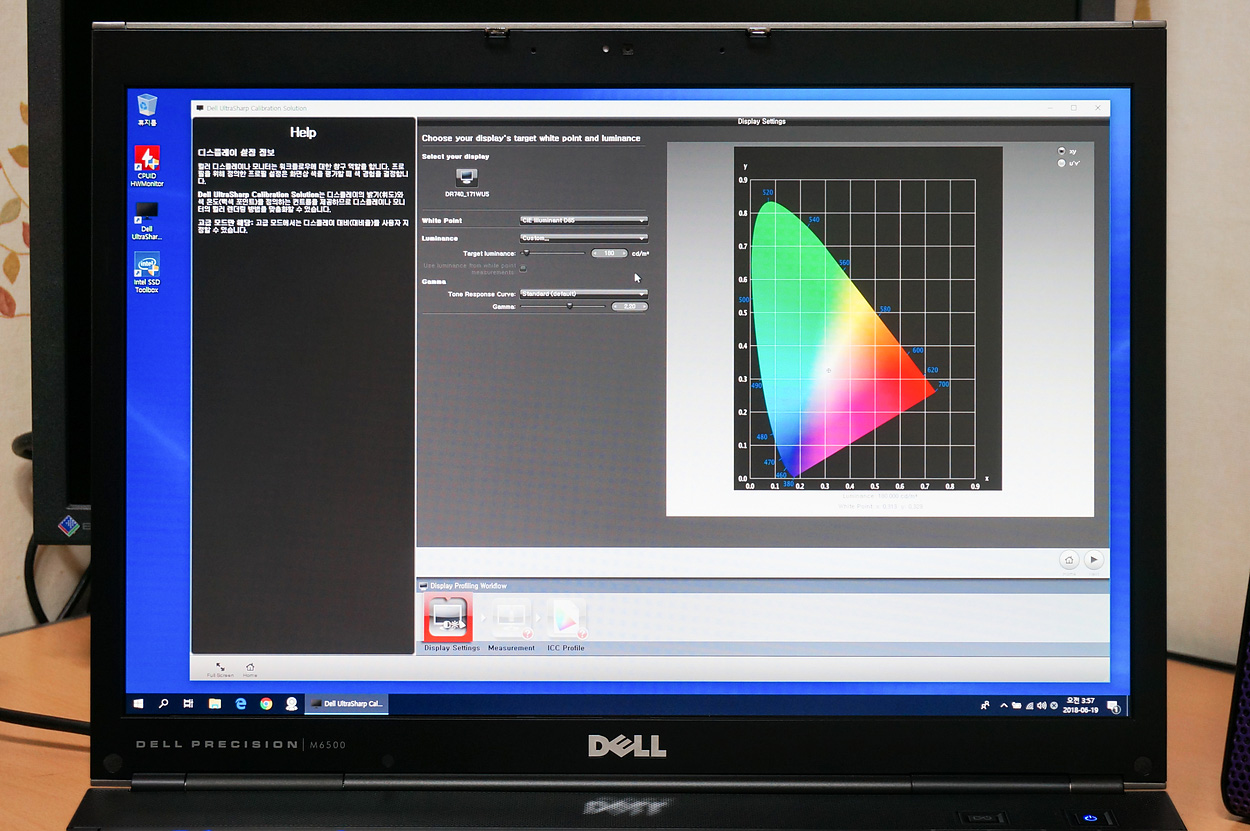The width and height of the screenshot is (1250, 831).
Task: Click the round Next arrow button
Action: [x=1094, y=561]
